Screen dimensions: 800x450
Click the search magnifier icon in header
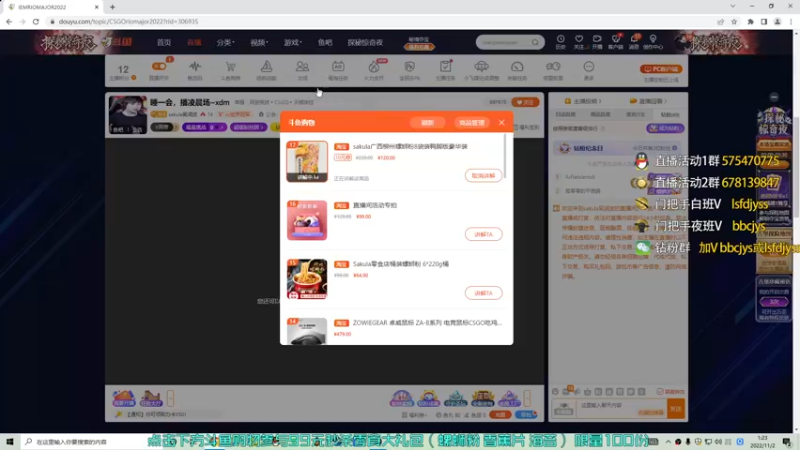535,42
